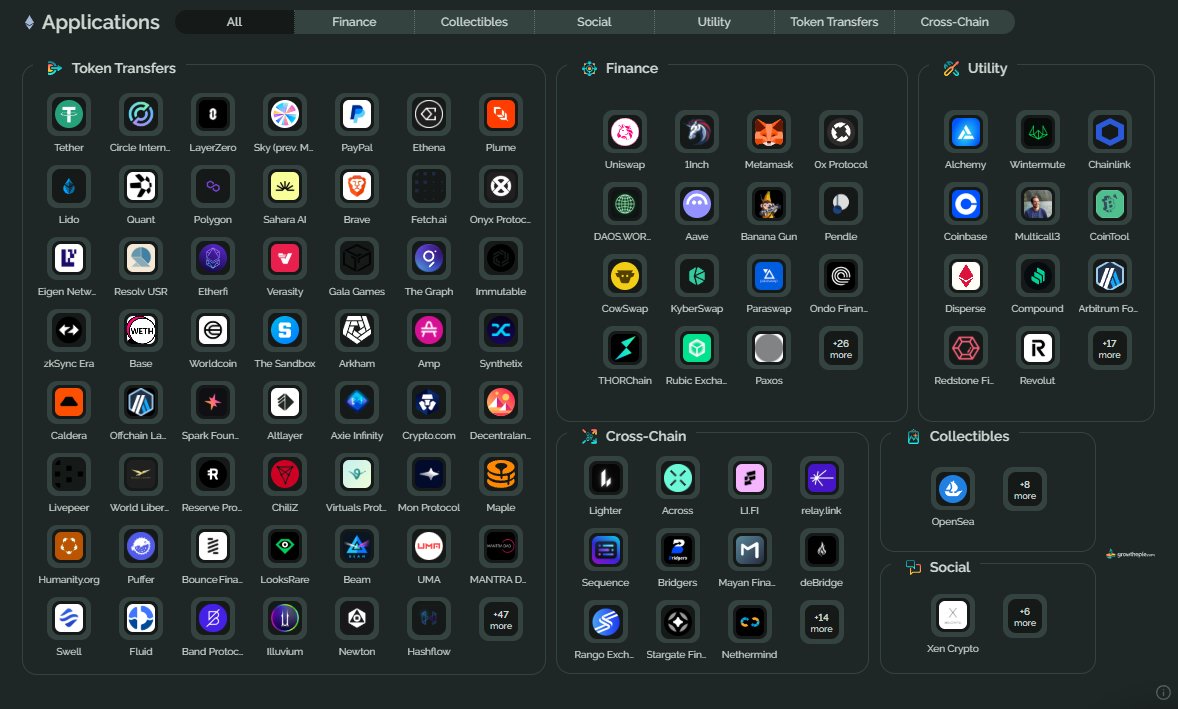Open Aave in the Finance section
Viewport: 1178px width, 709px height.
point(696,203)
